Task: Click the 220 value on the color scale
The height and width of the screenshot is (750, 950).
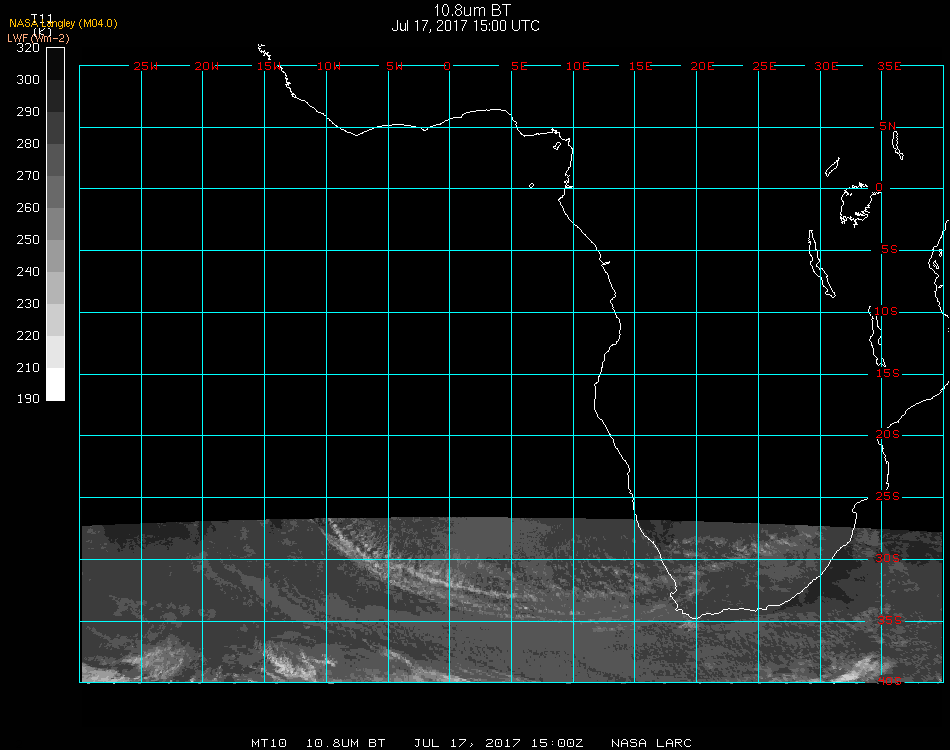Action: point(28,336)
